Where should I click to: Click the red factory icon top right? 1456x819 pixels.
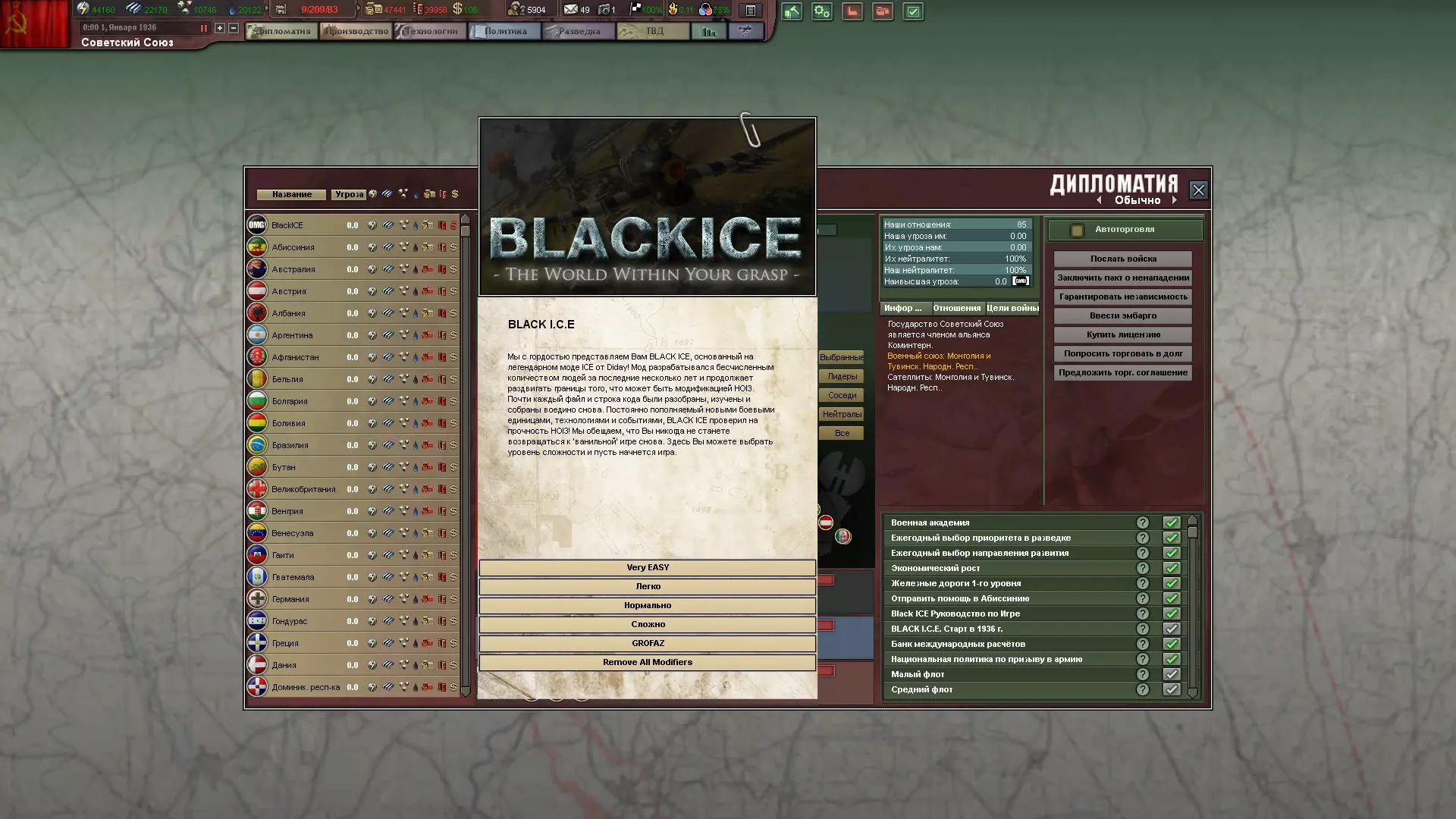(852, 11)
